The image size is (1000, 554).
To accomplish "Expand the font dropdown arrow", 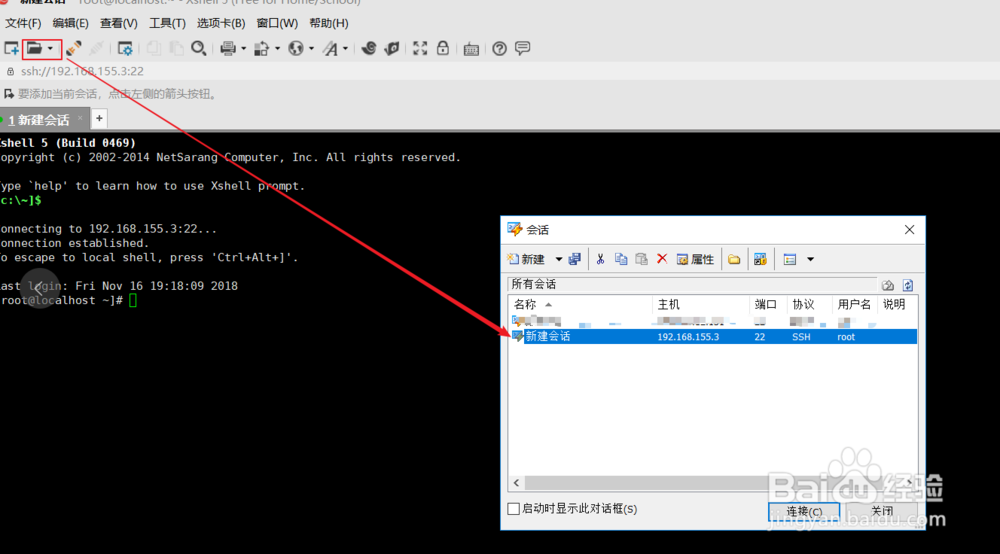I will 346,48.
